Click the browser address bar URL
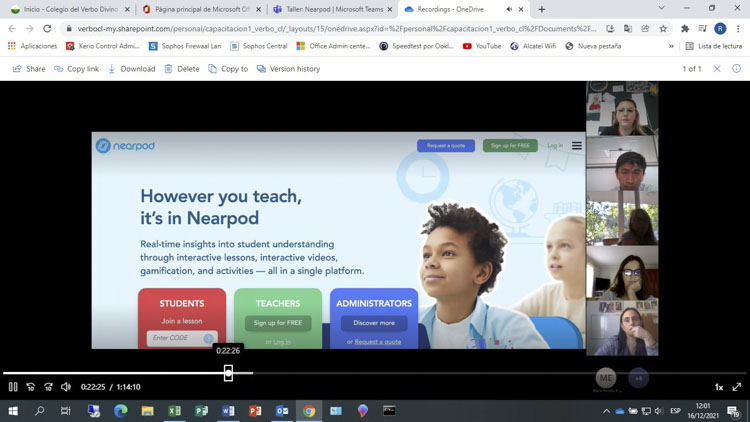The height and width of the screenshot is (422, 750). (337, 29)
